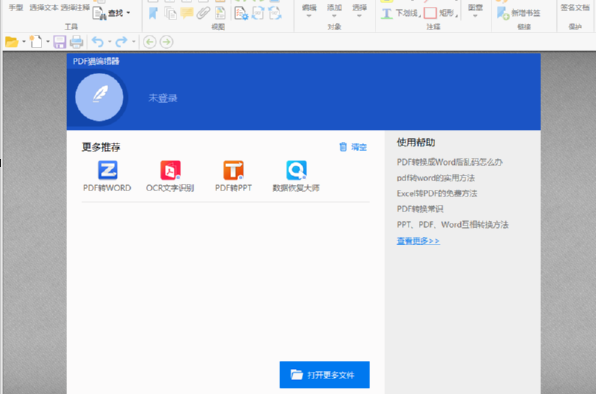The height and width of the screenshot is (399, 596).
Task: Choose the Select Text tool (选择文本)
Action: (44, 8)
